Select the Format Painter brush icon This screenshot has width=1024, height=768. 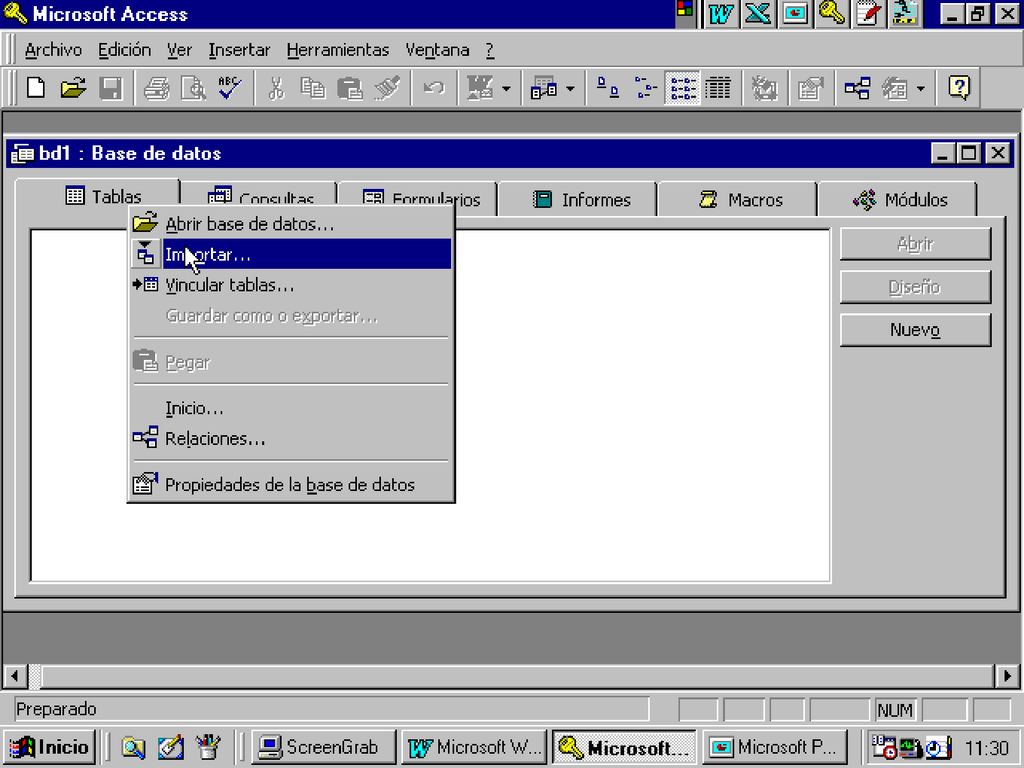click(387, 88)
